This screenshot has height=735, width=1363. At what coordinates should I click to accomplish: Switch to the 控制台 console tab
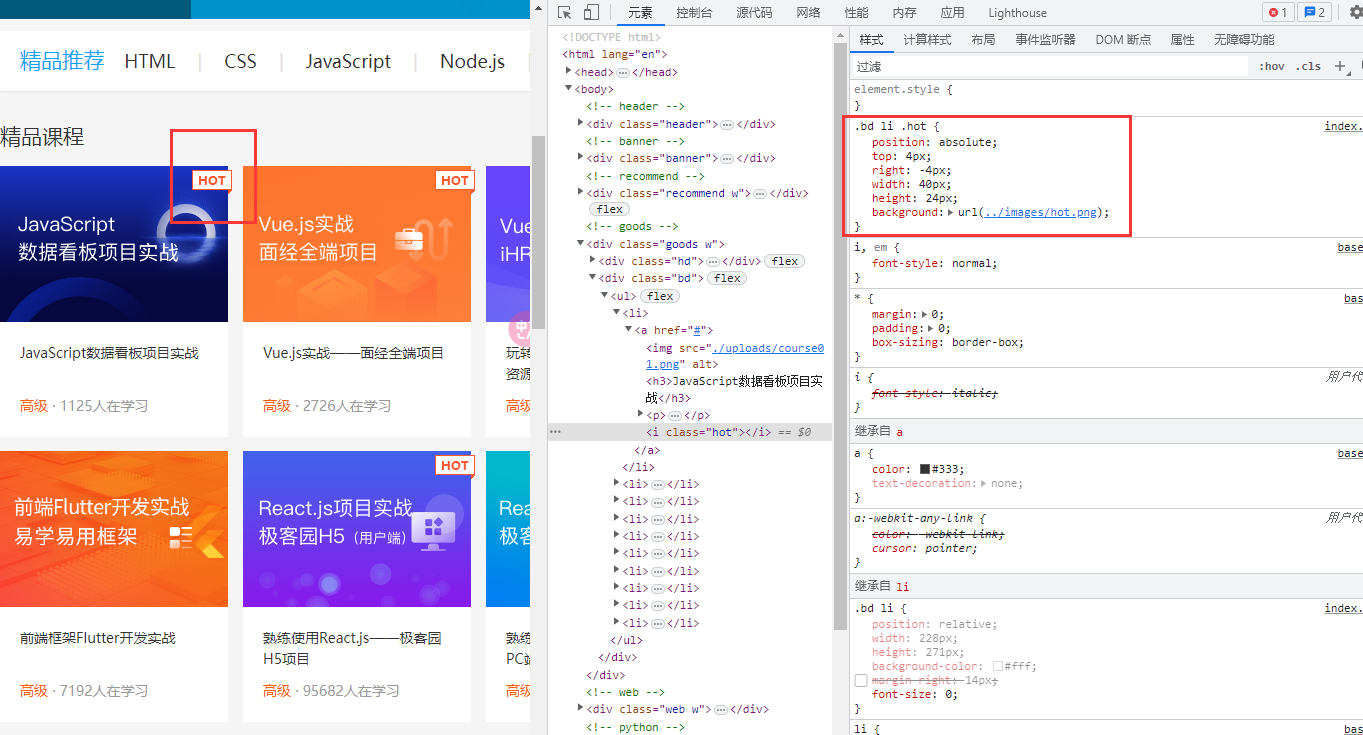694,13
